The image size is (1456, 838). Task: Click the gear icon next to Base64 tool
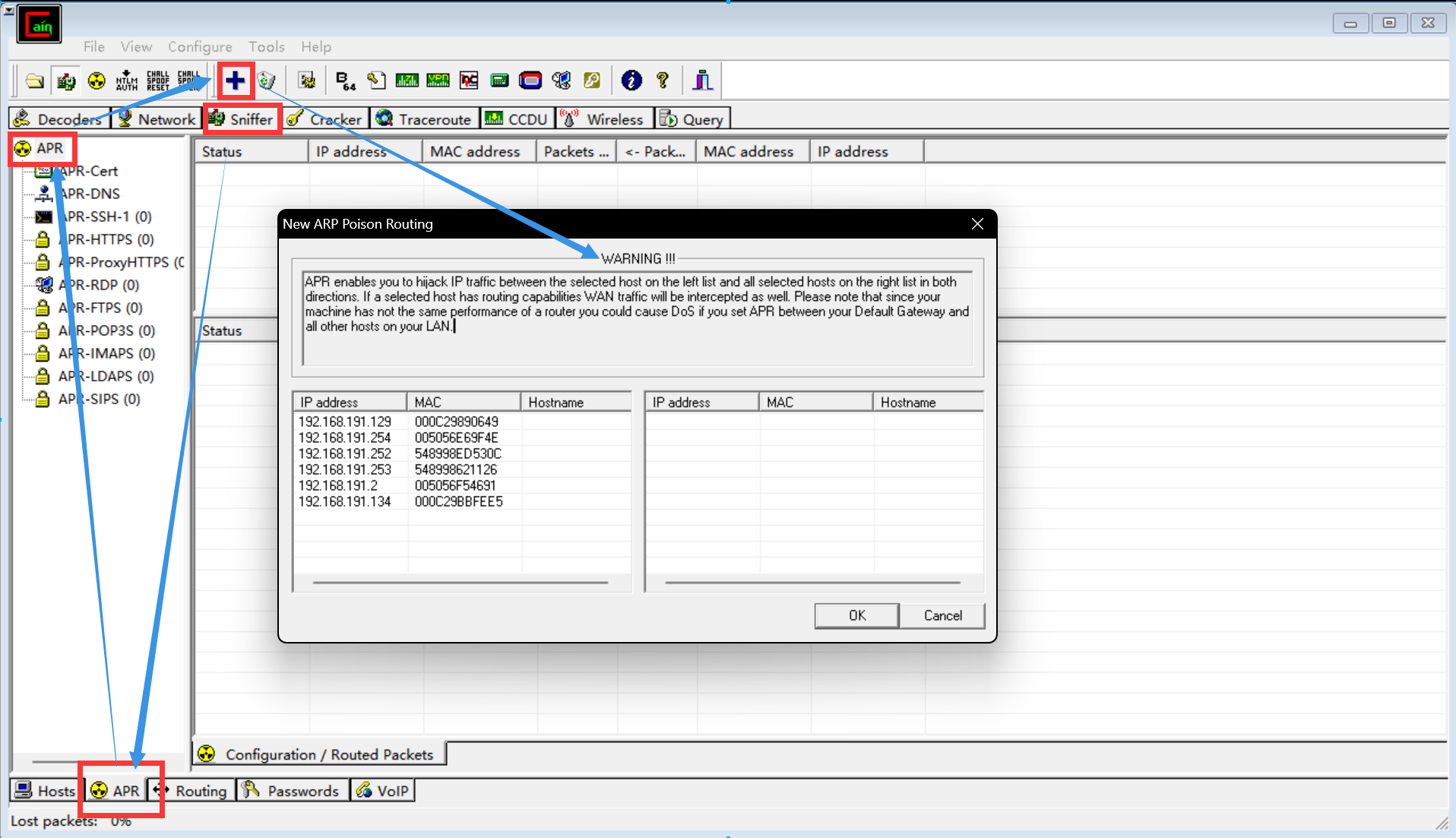[x=307, y=81]
